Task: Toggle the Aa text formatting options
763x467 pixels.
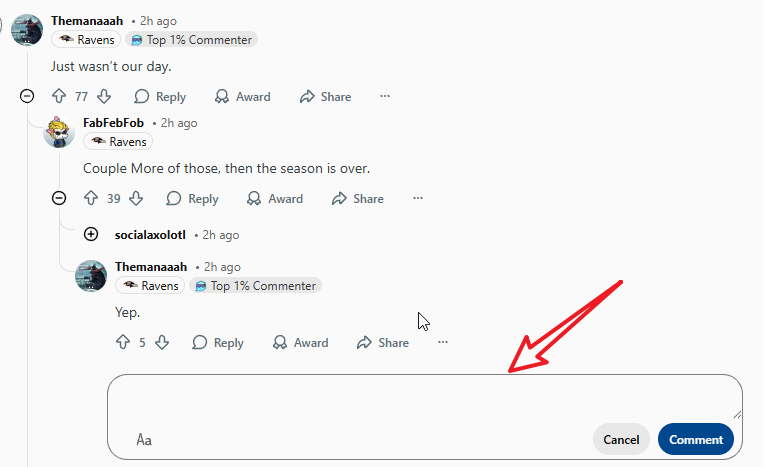Action: pyautogui.click(x=144, y=440)
